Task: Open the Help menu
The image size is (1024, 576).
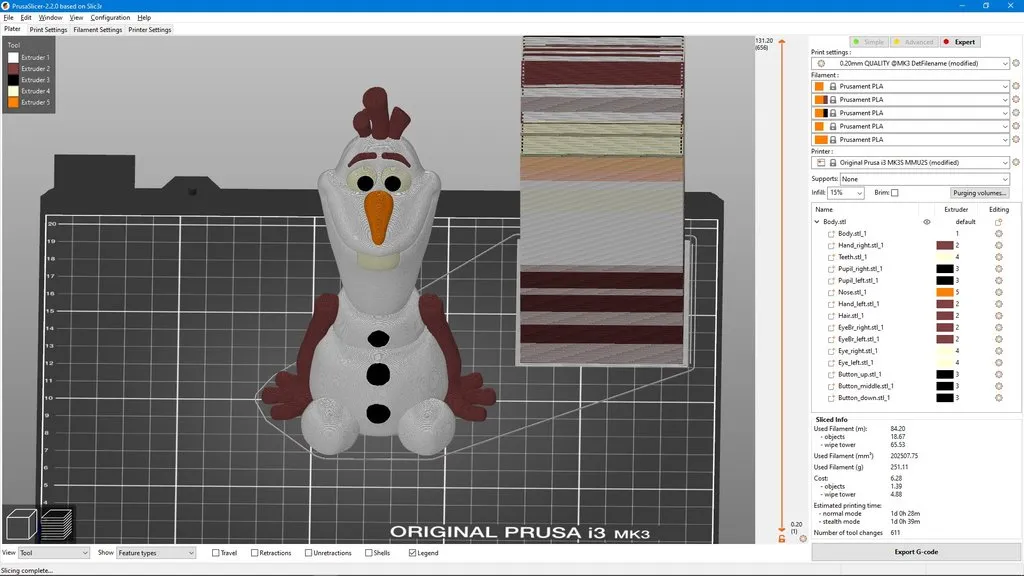Action: click(144, 18)
